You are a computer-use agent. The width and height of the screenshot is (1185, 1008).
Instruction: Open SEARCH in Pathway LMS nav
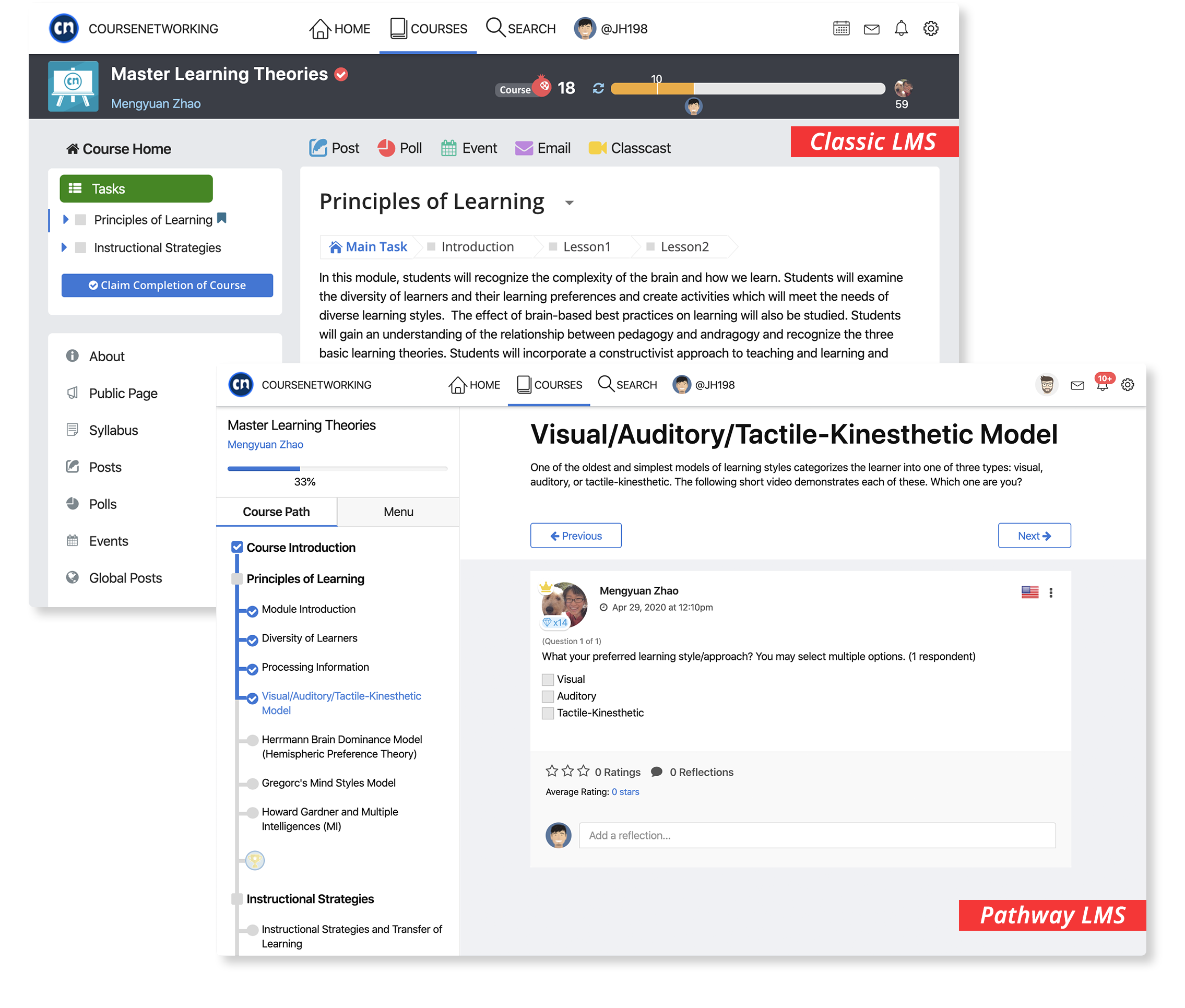tap(627, 385)
